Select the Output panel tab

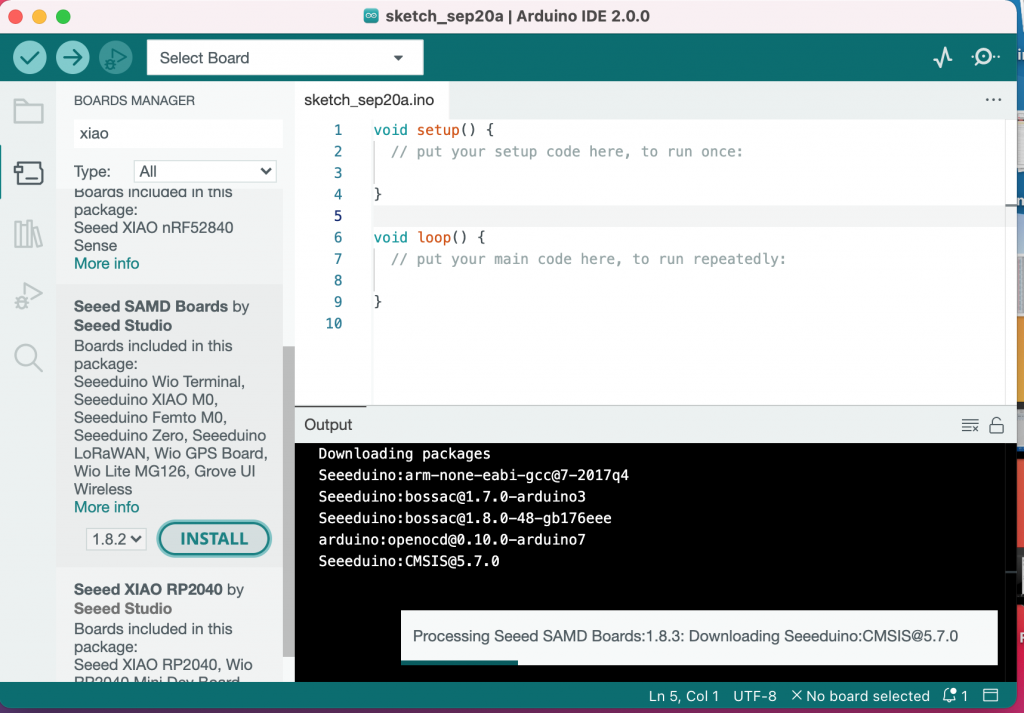[x=328, y=425]
